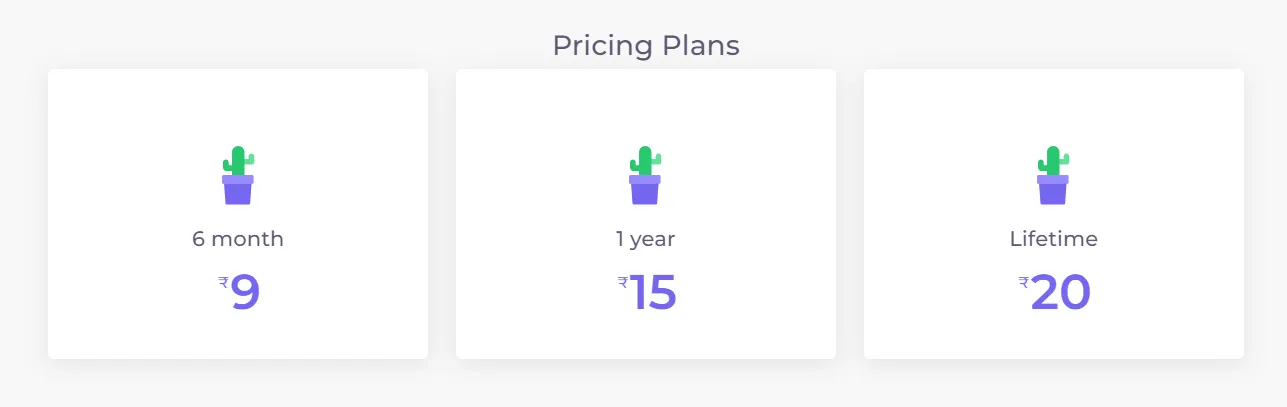Select the purple pot under the Lifetime cactus
This screenshot has width=1287, height=407.
coord(1053,190)
